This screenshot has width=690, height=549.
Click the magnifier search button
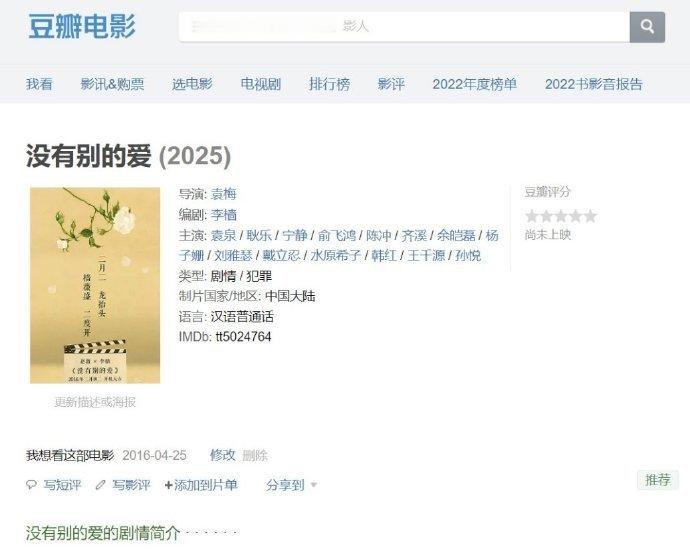tap(647, 27)
